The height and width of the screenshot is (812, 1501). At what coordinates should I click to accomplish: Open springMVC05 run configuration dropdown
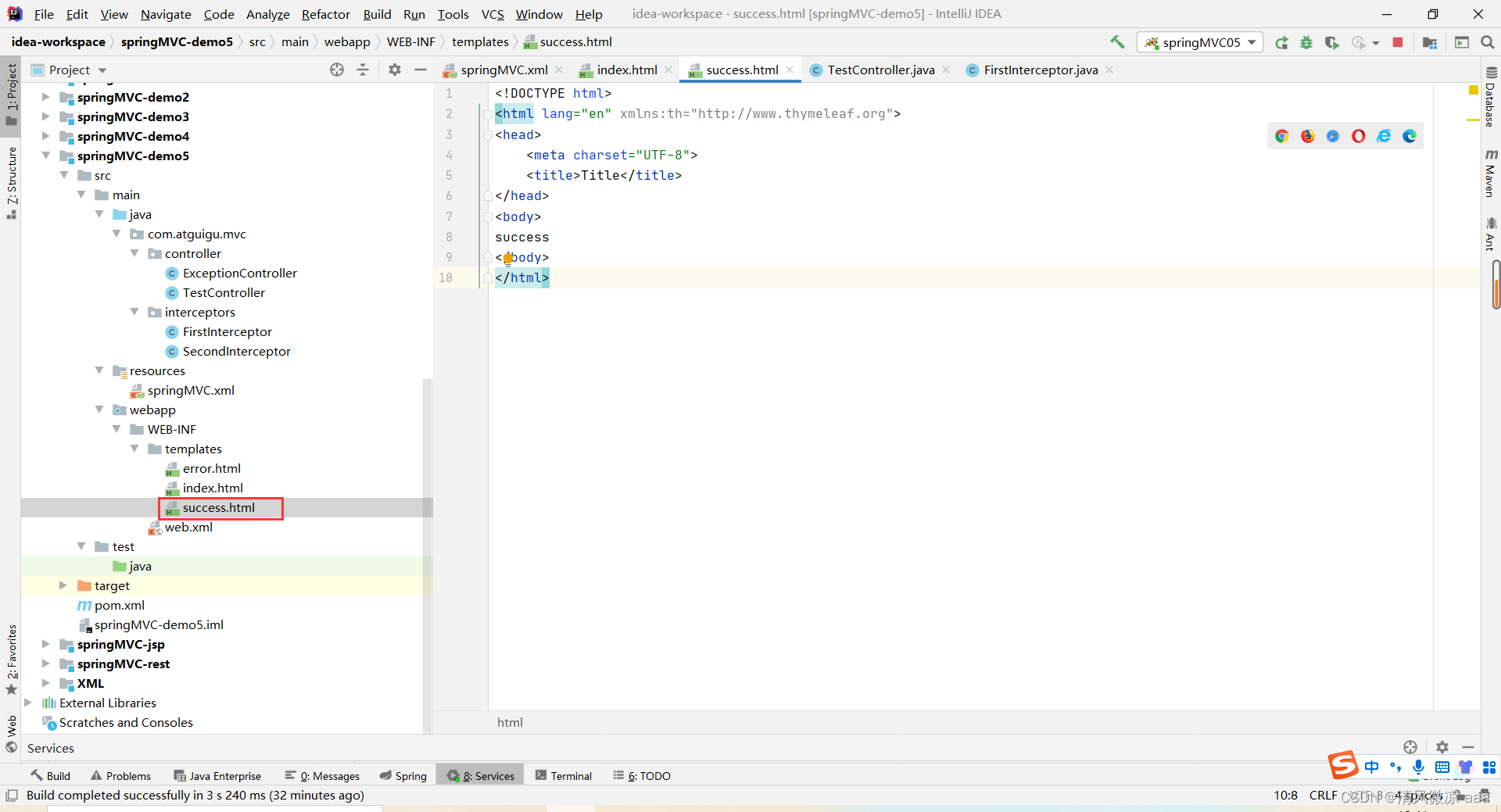coord(1200,42)
